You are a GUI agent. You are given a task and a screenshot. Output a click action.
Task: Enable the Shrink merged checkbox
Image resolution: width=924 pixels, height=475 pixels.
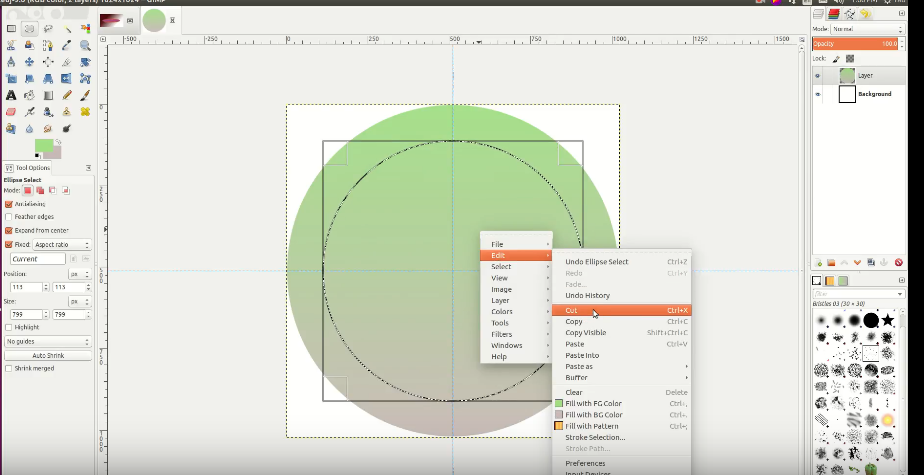tap(8, 368)
